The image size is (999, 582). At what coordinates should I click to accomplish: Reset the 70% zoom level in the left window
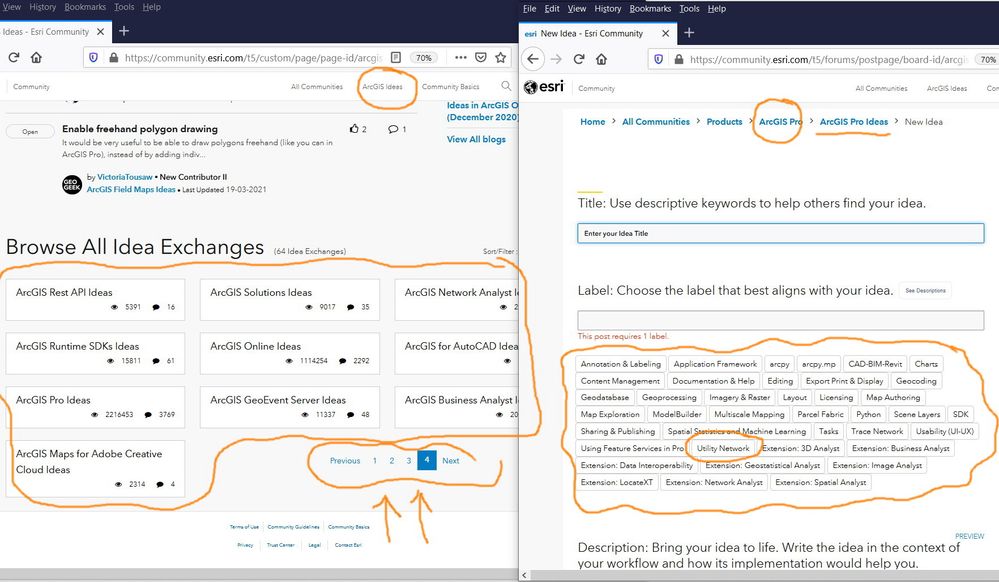tap(424, 57)
